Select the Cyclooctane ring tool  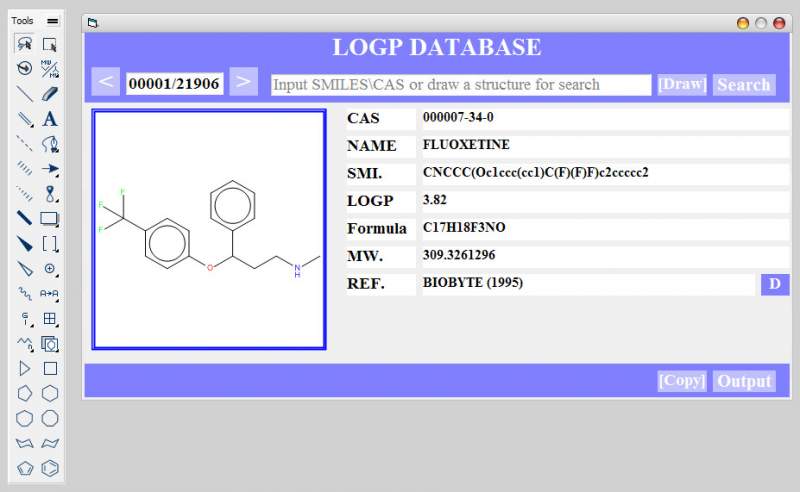49,419
